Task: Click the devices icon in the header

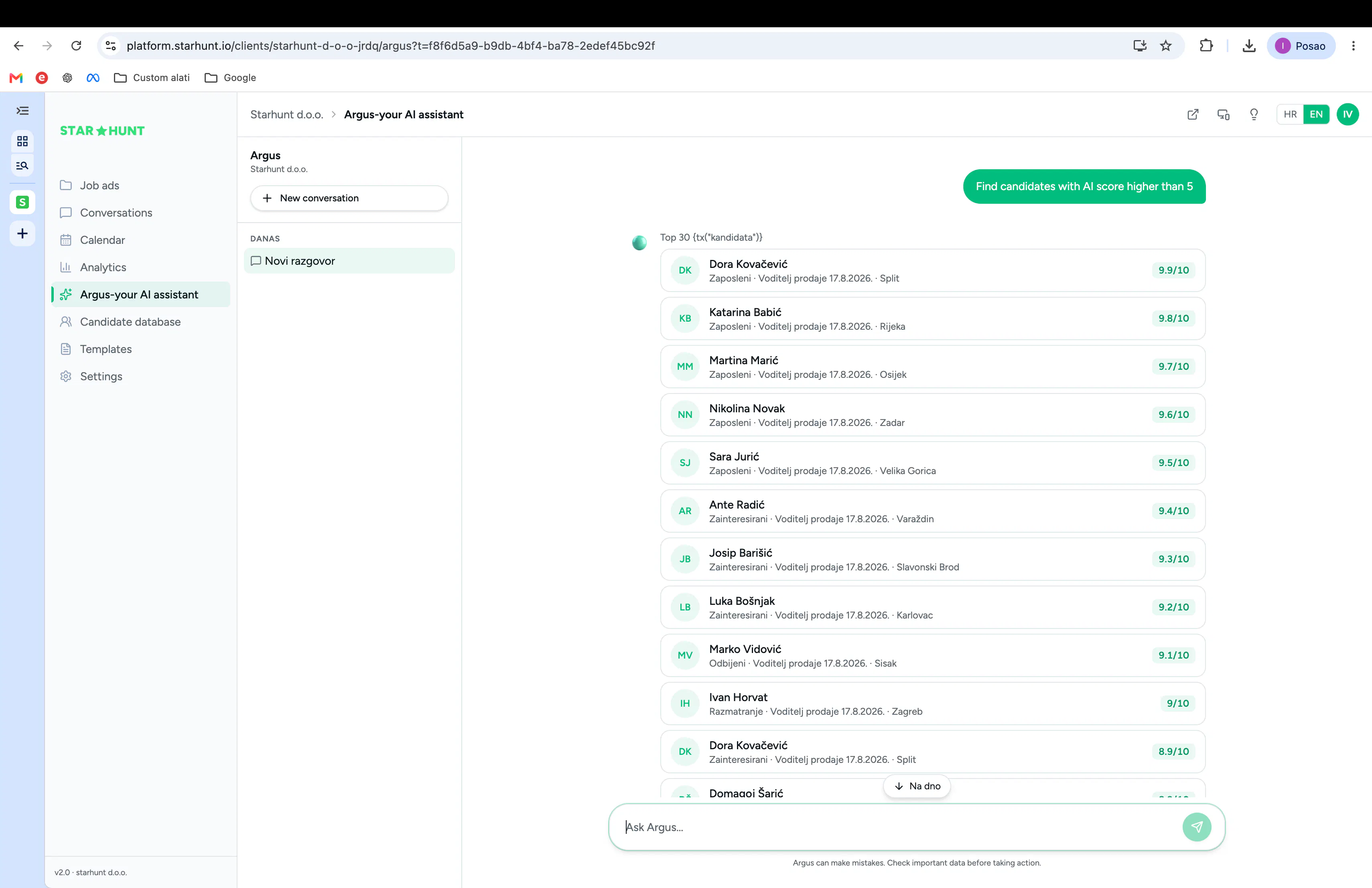Action: (1223, 114)
